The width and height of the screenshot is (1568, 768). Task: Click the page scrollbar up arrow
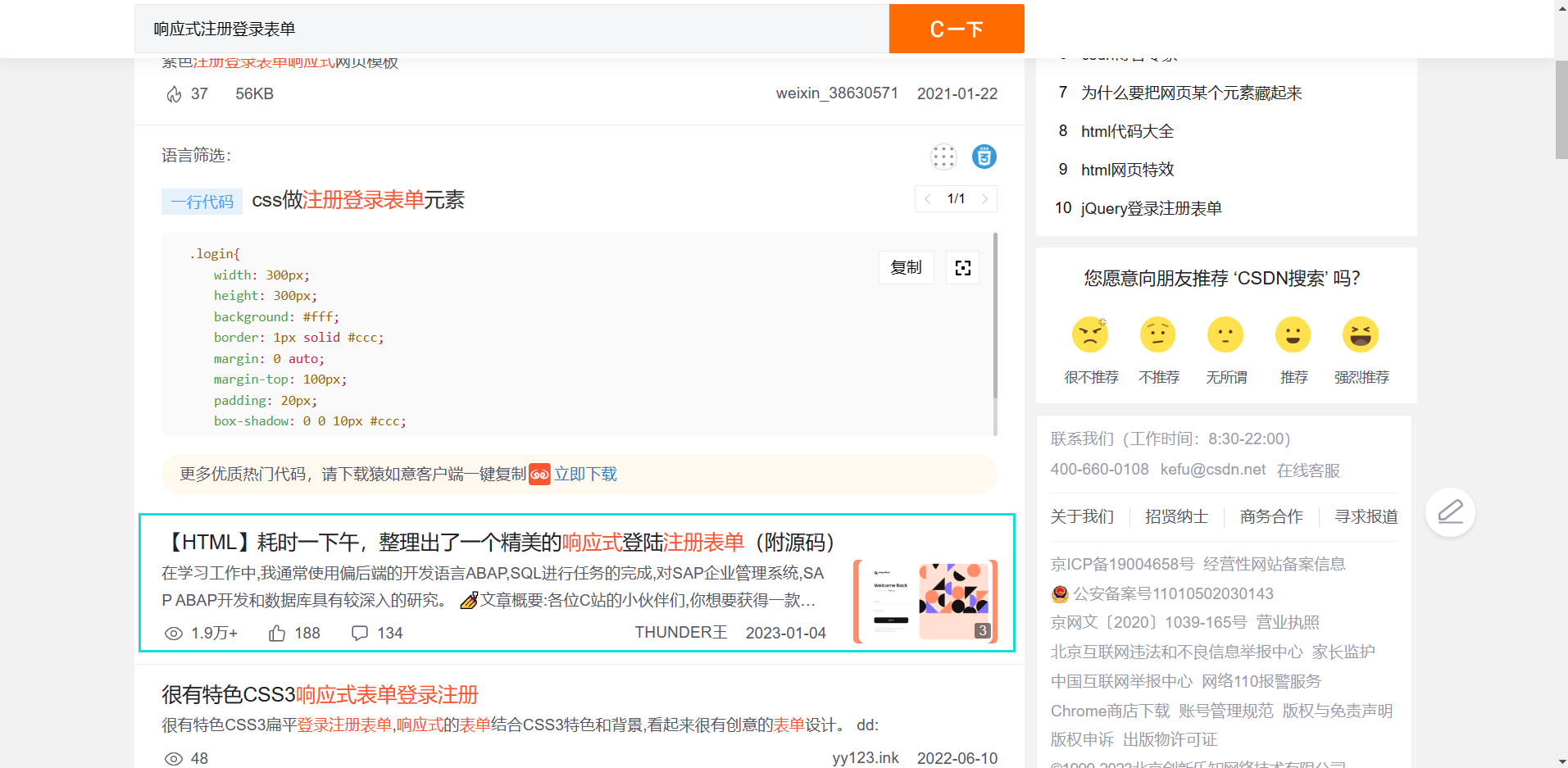1561,7
